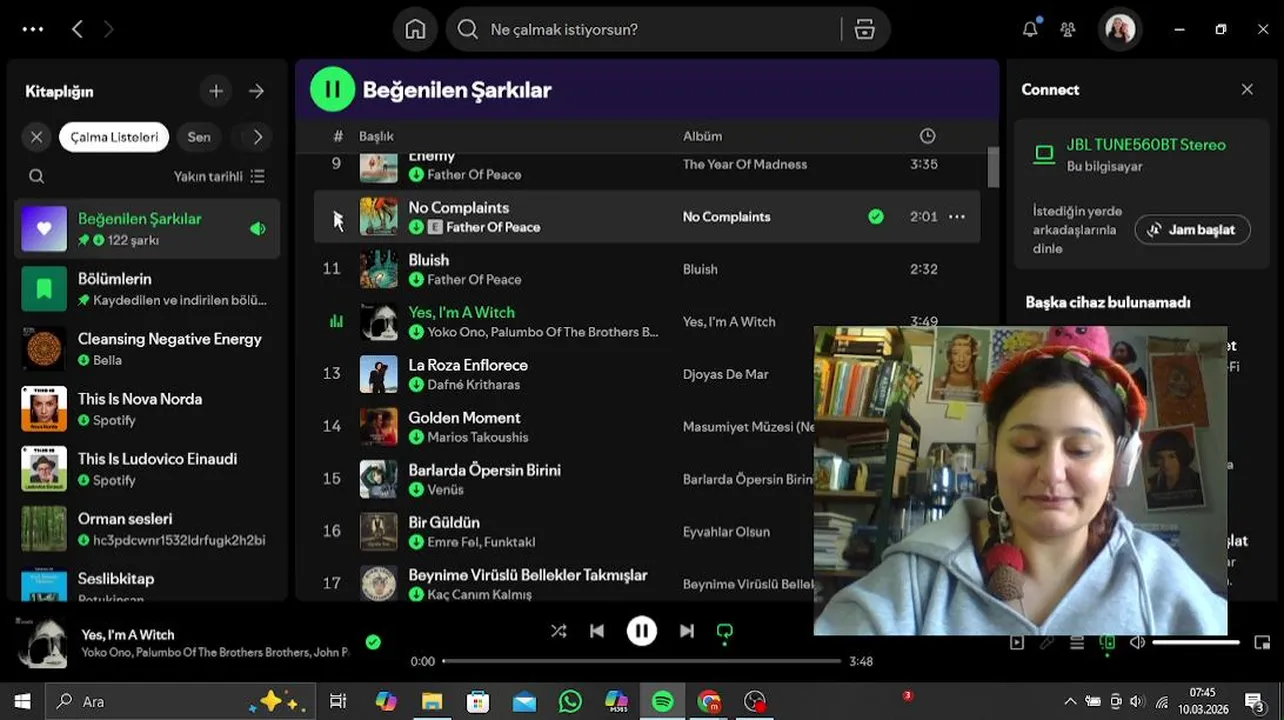Toggle the Connect to a device icon
1284x720 pixels.
tap(1107, 643)
